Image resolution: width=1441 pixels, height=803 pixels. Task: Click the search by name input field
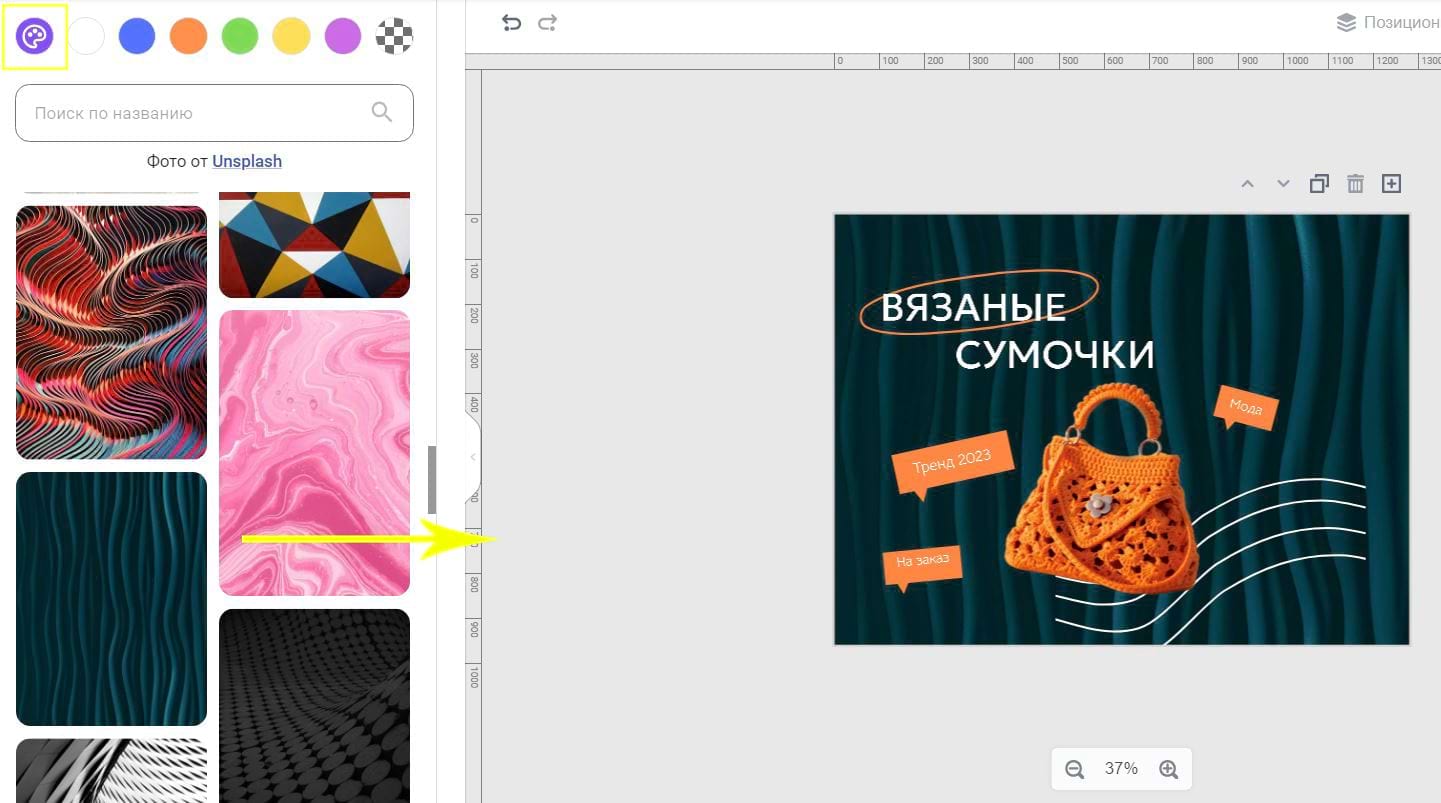pos(214,113)
